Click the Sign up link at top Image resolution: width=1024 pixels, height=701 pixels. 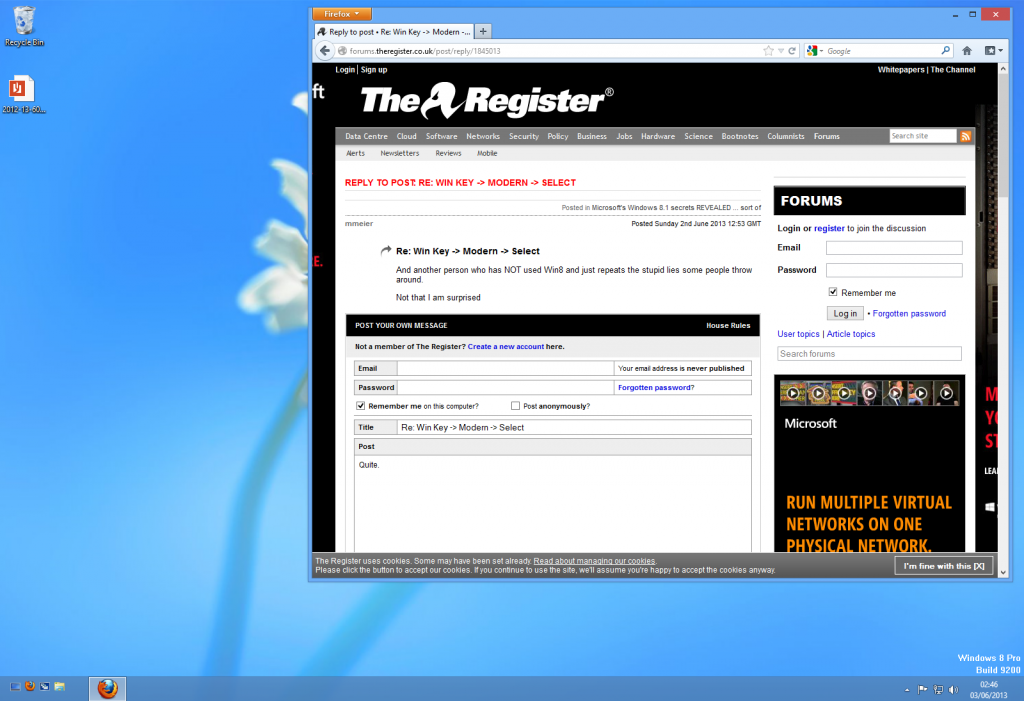[x=374, y=69]
